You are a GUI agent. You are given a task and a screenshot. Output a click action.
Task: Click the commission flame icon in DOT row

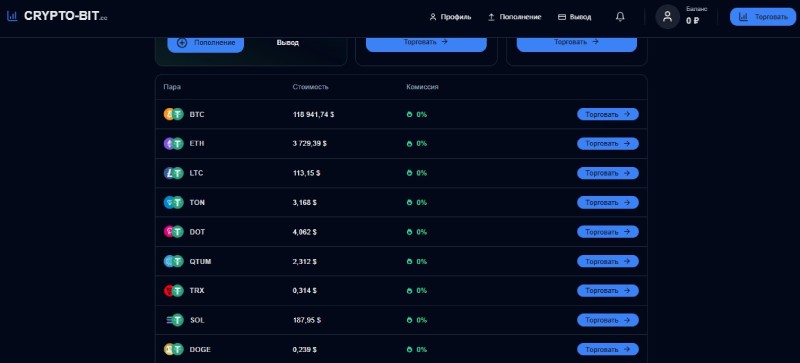[409, 232]
